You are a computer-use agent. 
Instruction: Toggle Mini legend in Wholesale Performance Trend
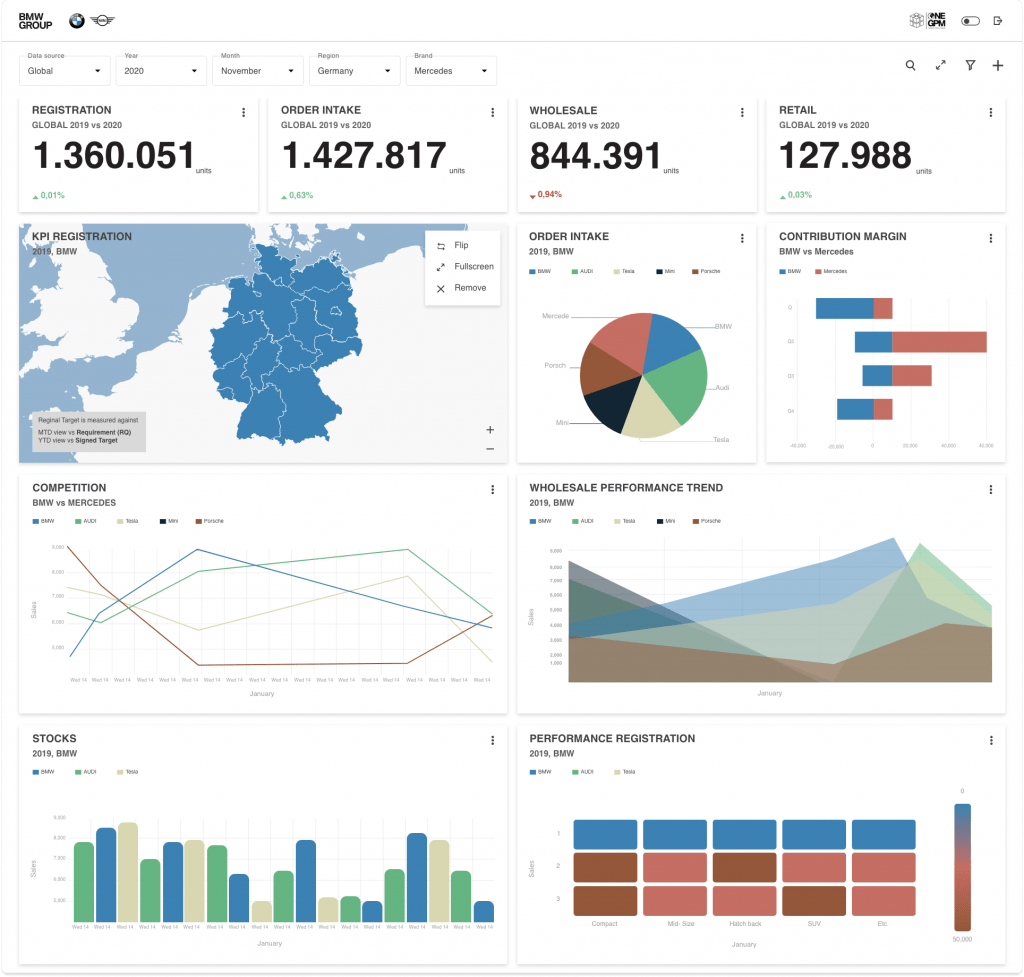point(667,521)
